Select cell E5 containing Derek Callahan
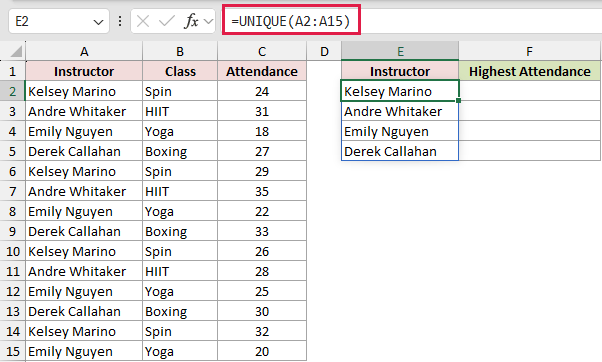This screenshot has width=602, height=362. (x=400, y=151)
